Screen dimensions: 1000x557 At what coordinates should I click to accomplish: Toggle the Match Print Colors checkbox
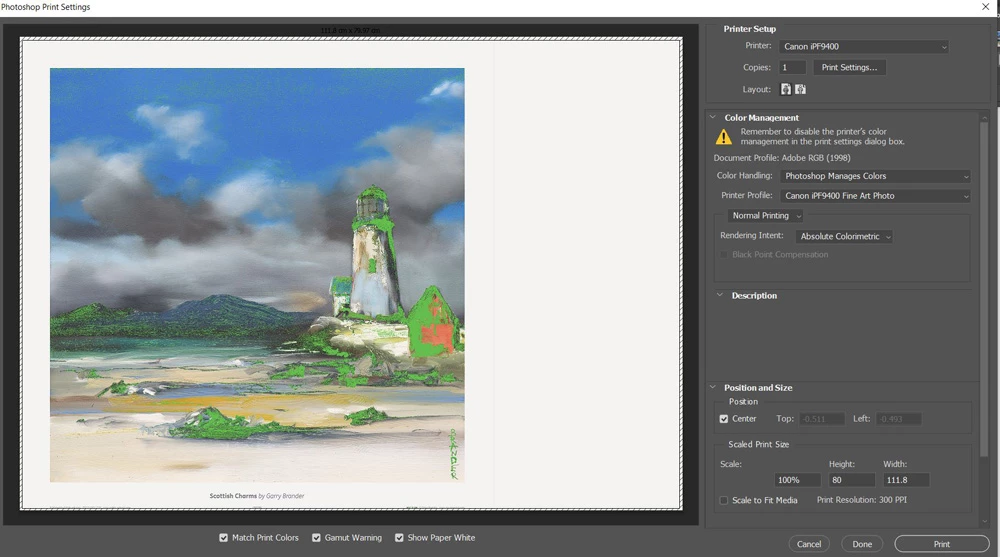coord(223,538)
